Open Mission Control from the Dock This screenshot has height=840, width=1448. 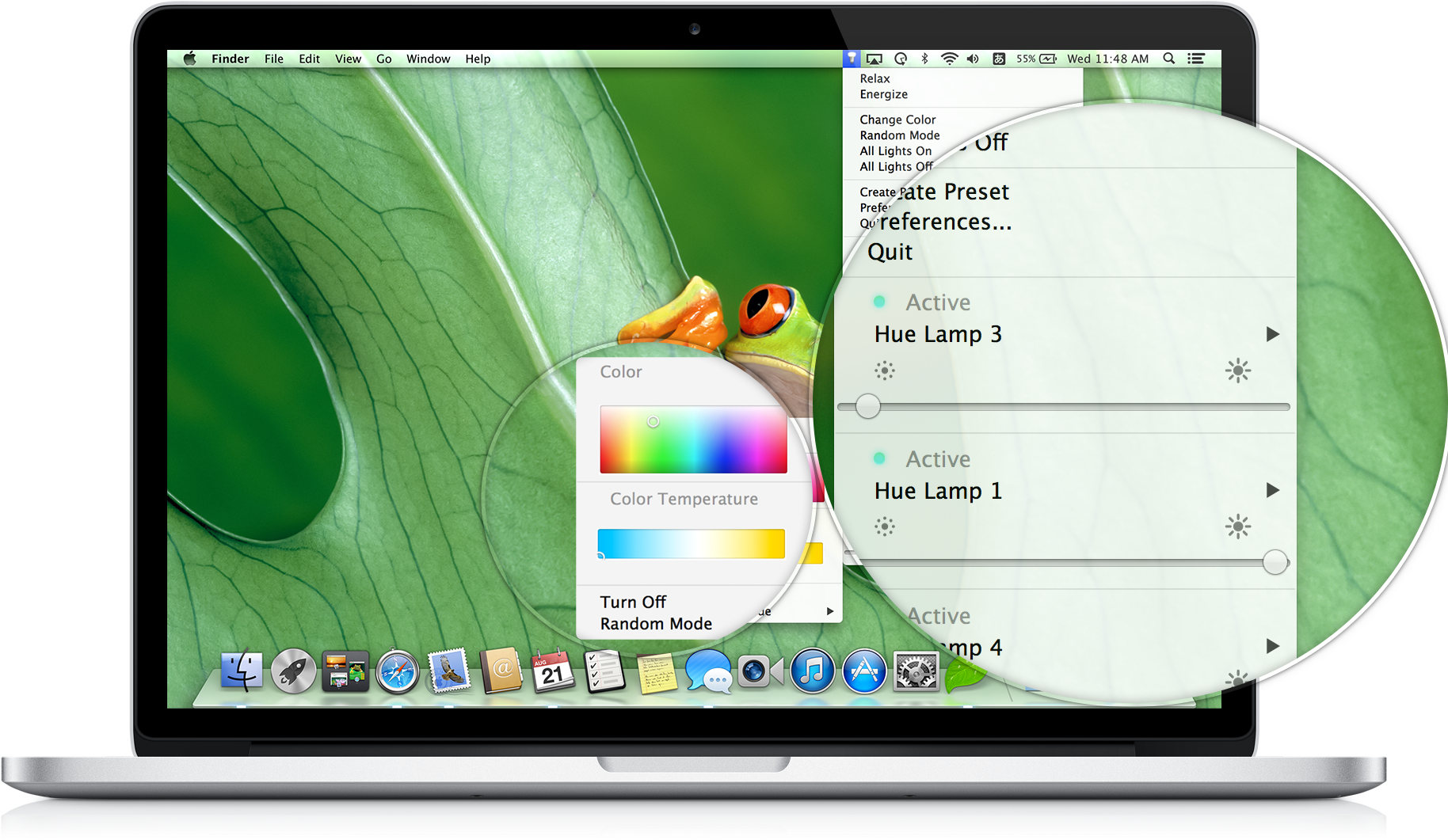coord(345,671)
